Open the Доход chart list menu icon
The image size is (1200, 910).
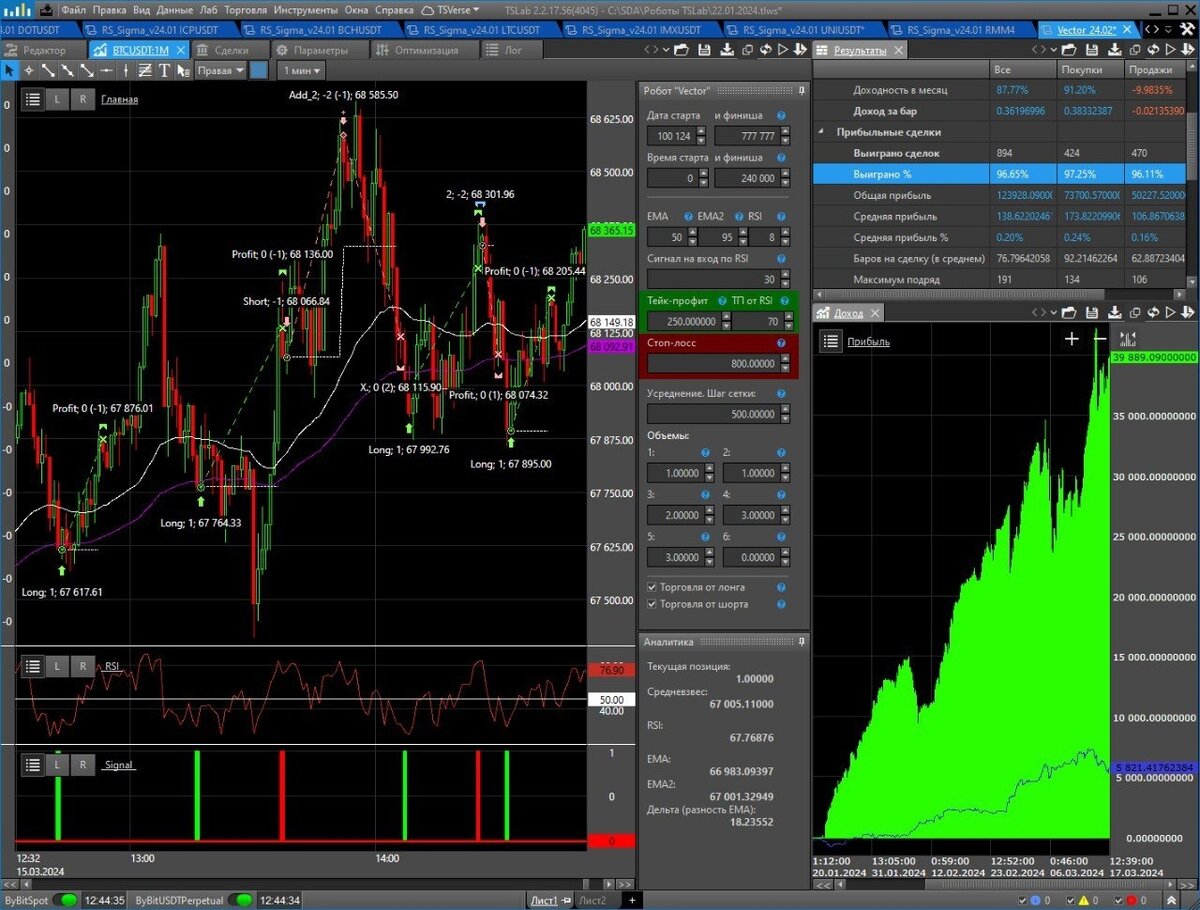(x=831, y=341)
